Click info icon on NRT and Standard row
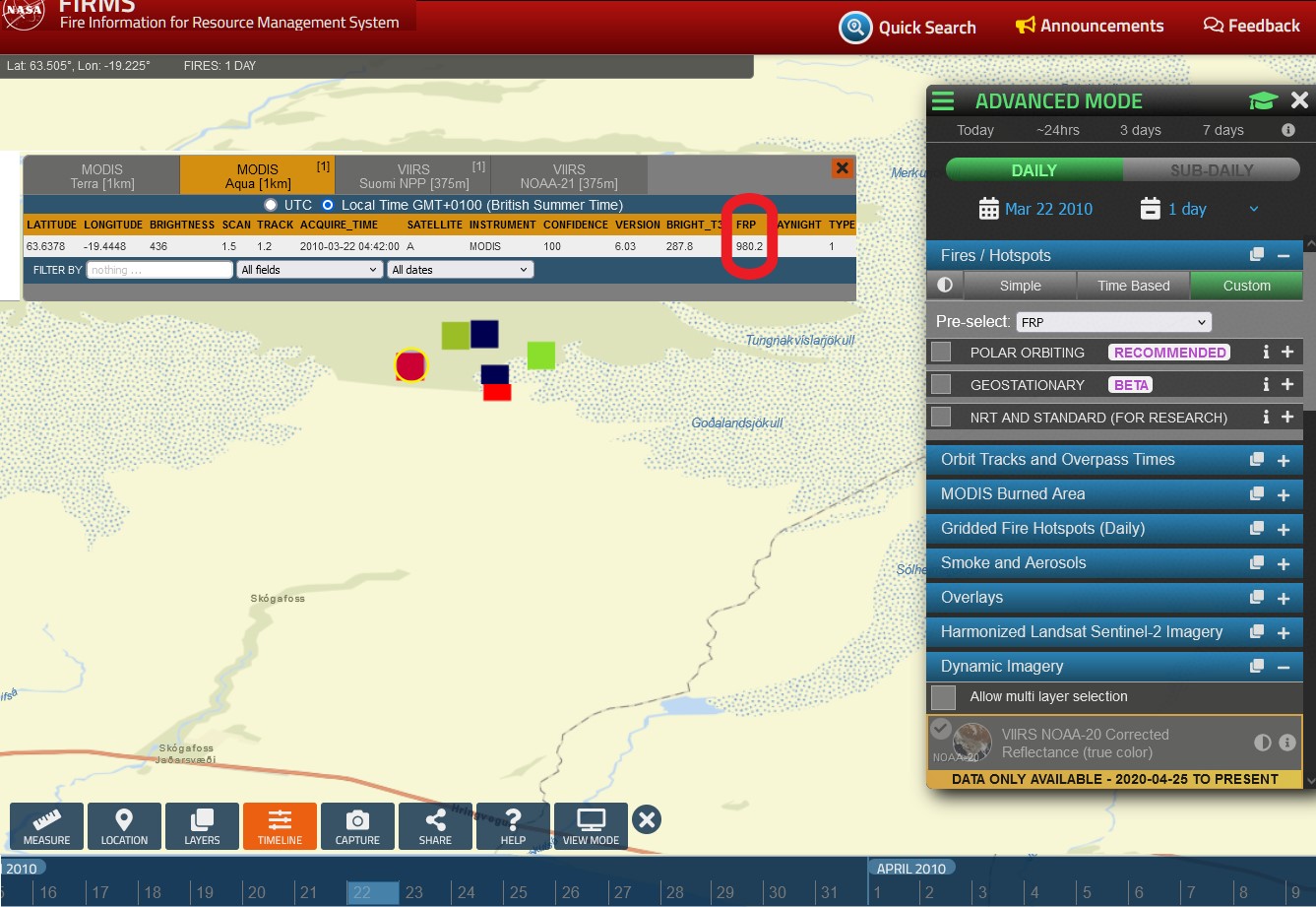Screen dimensions: 1316x907 coord(1266,417)
